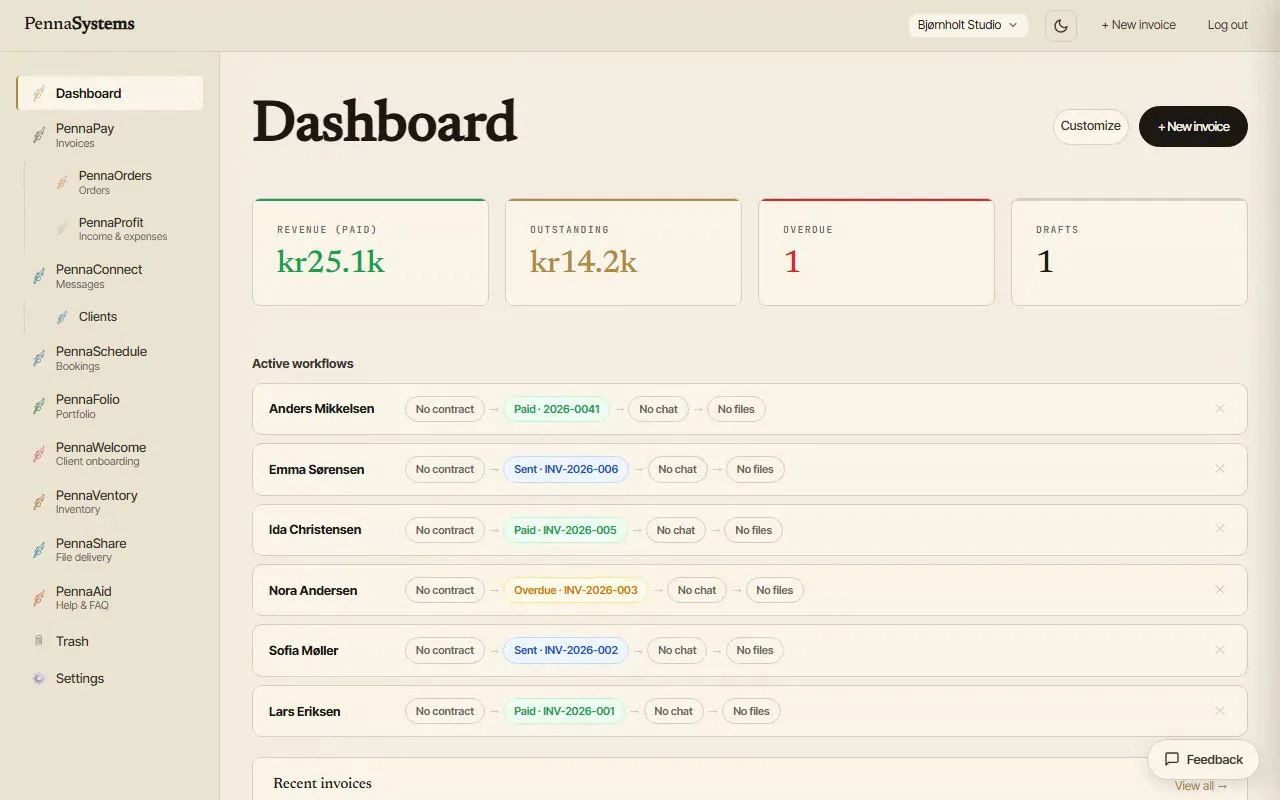This screenshot has height=800, width=1280.
Task: Open the Revenue (Paid) kr25.1k card
Action: tap(370, 252)
